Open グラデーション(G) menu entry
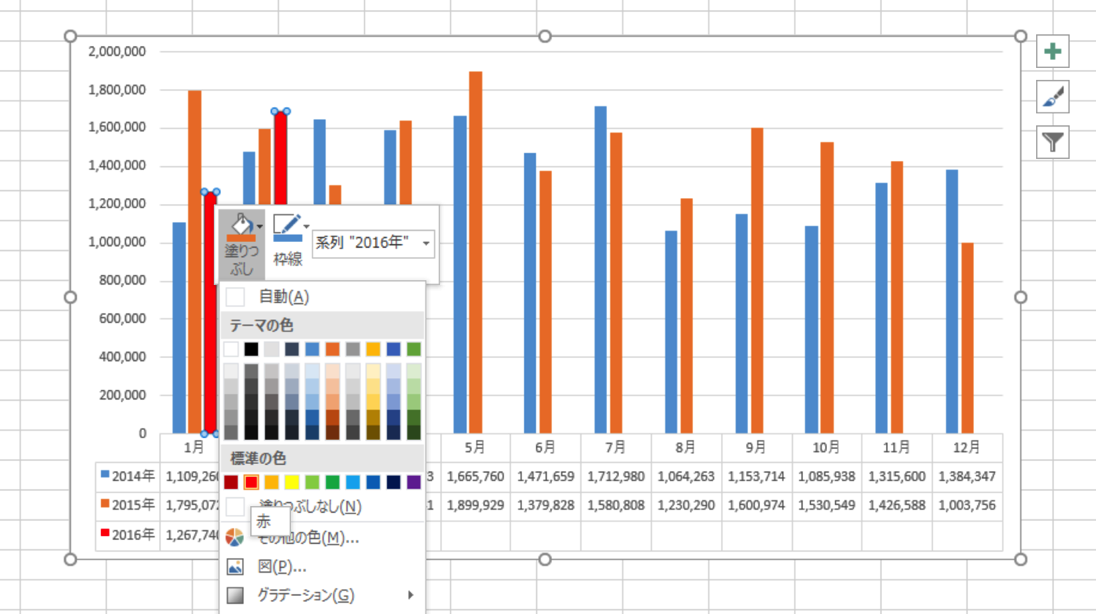Viewport: 1096px width, 614px height. [322, 595]
